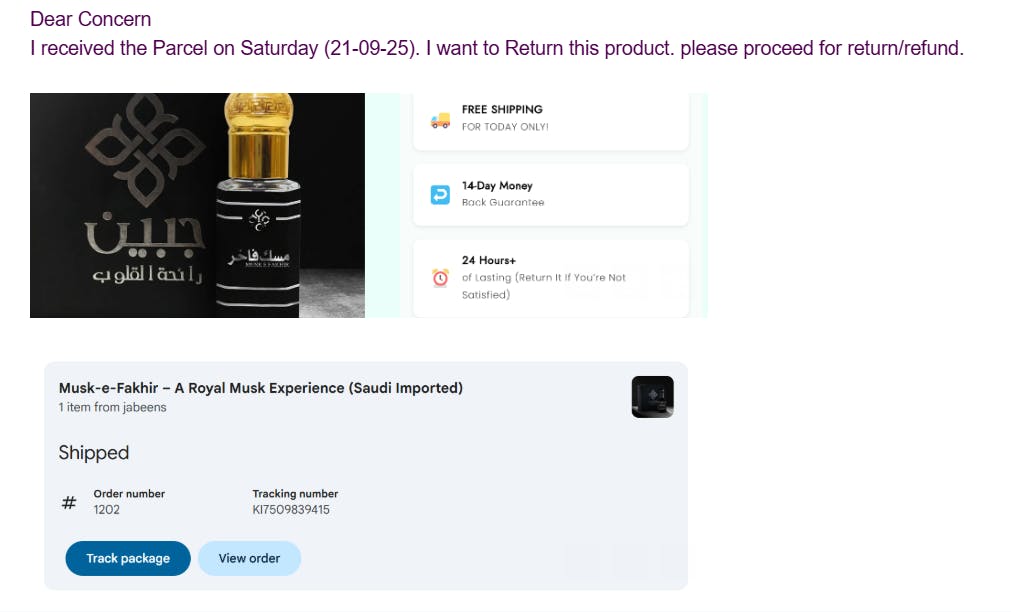The width and height of the screenshot is (1011, 612).
Task: Click the 14-Day Money Back Guarantee text
Action: [502, 194]
